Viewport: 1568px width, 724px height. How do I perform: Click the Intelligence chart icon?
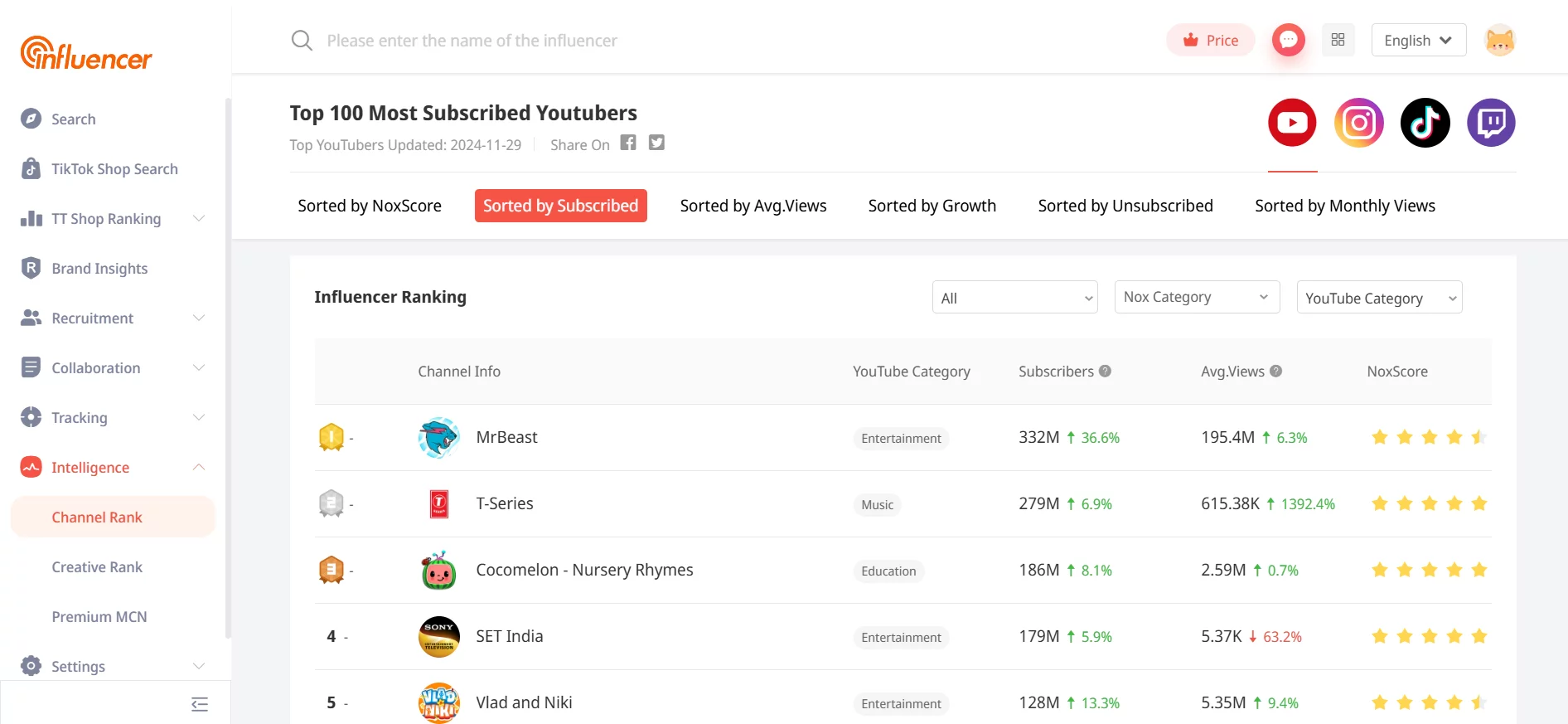[x=31, y=467]
